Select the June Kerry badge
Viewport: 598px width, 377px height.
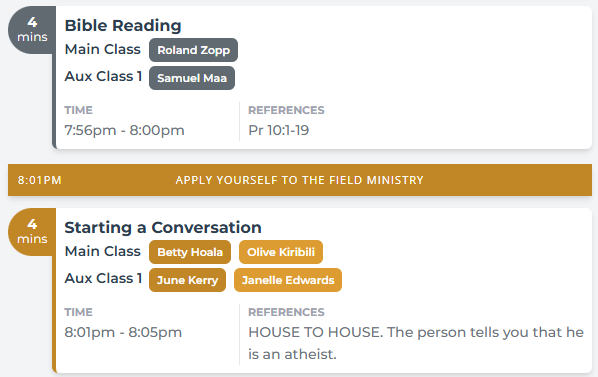[187, 280]
